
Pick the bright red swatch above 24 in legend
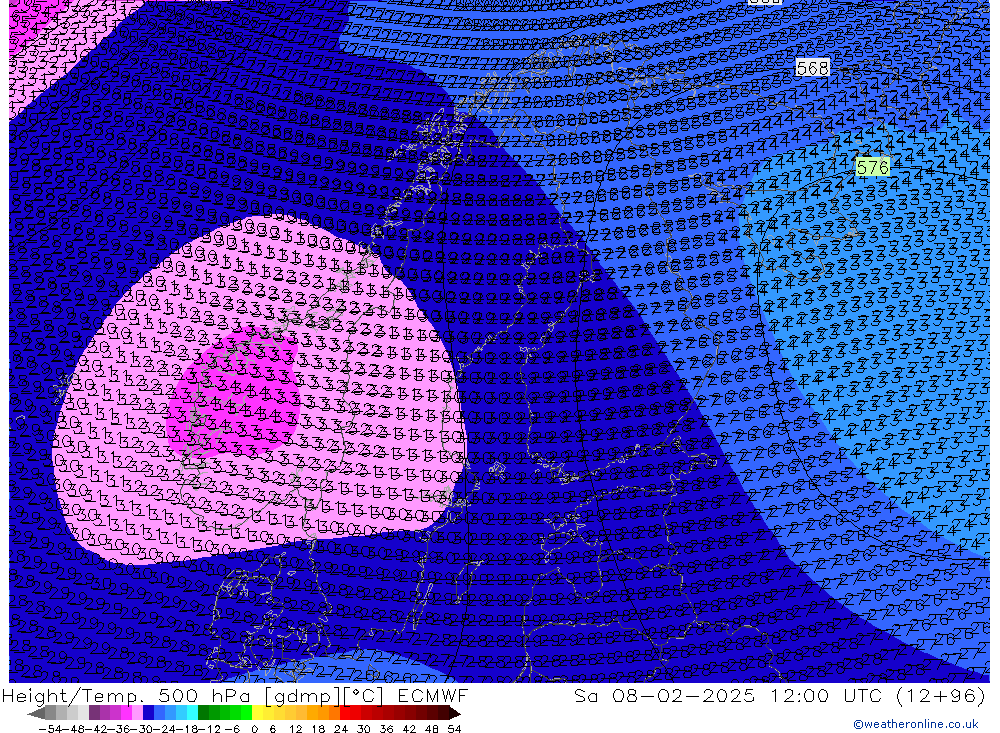click(x=346, y=712)
